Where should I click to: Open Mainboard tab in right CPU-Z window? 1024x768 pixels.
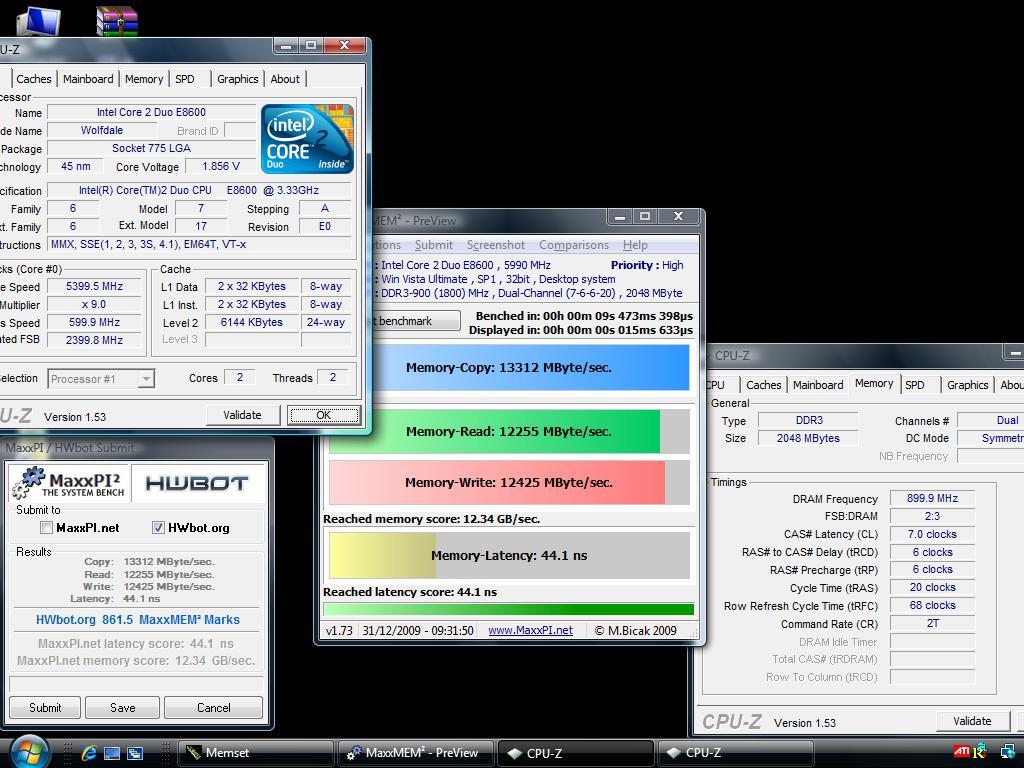(x=818, y=385)
